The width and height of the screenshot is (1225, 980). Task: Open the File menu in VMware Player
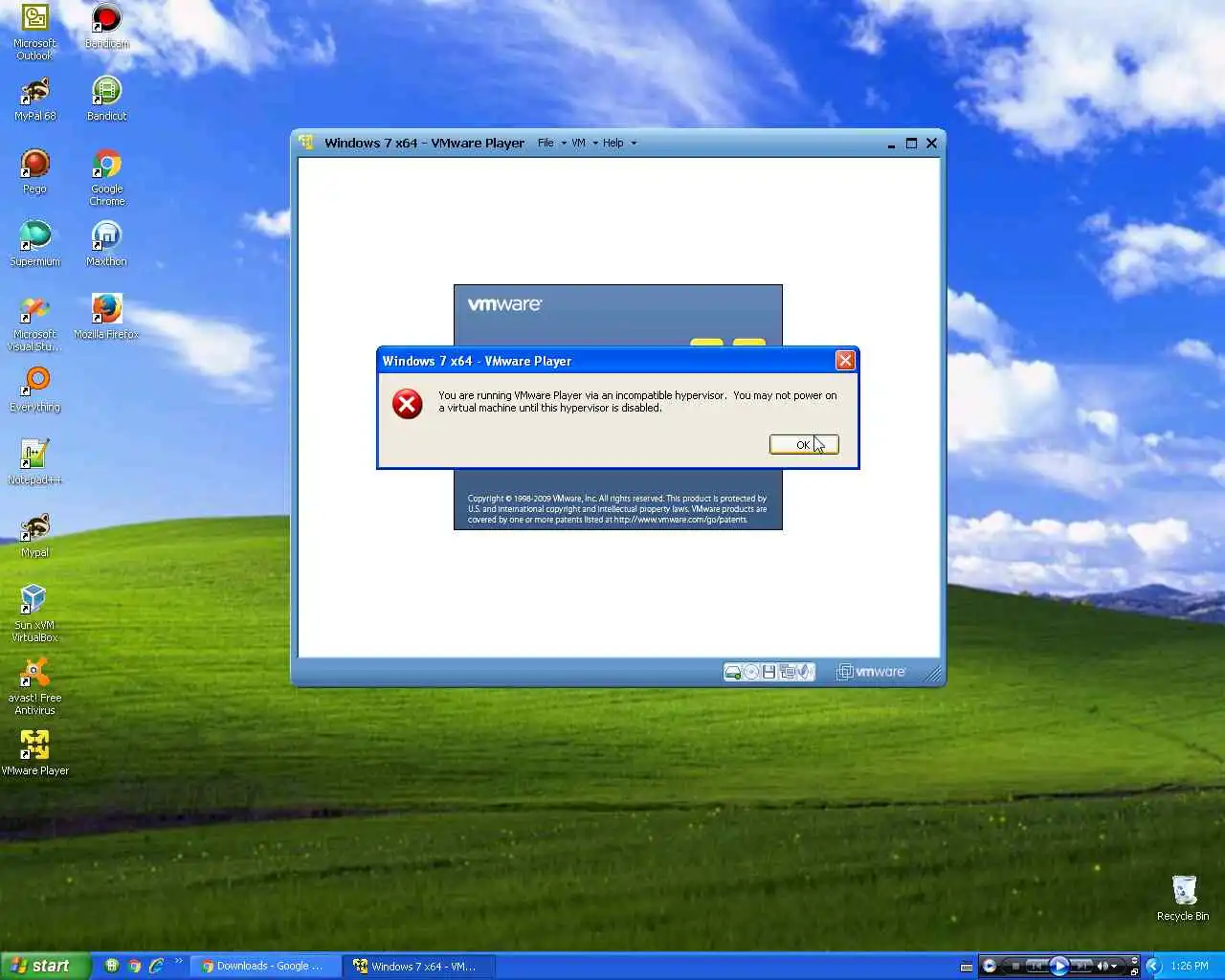point(546,143)
